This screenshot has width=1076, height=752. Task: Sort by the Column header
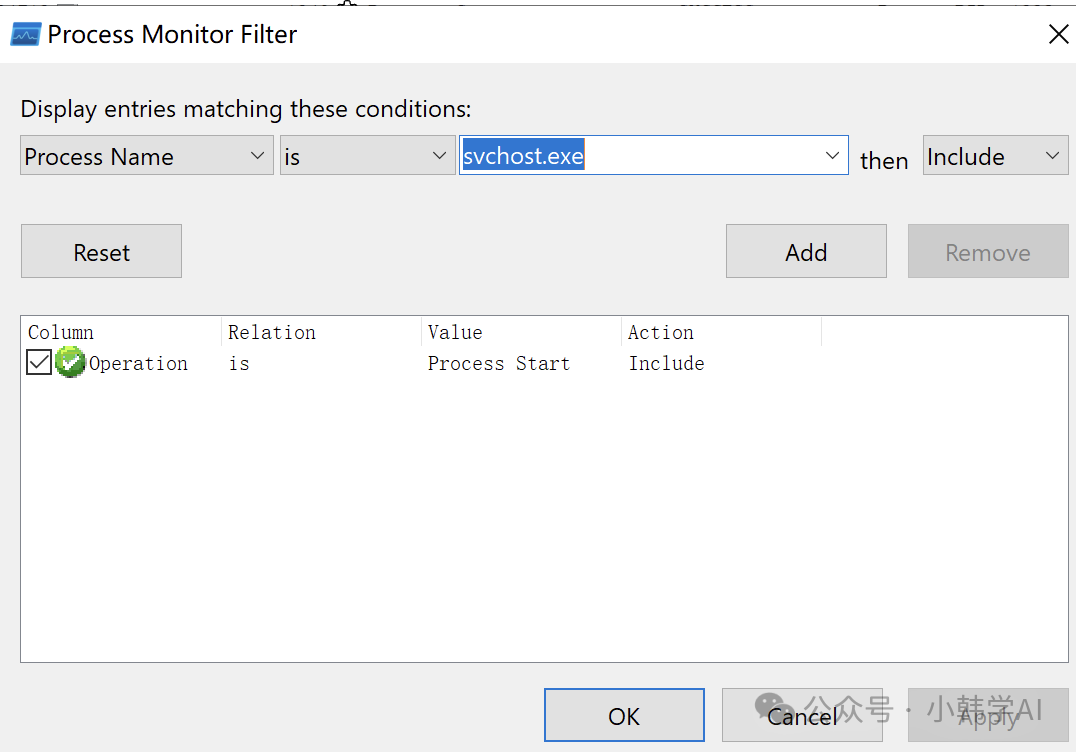click(61, 332)
